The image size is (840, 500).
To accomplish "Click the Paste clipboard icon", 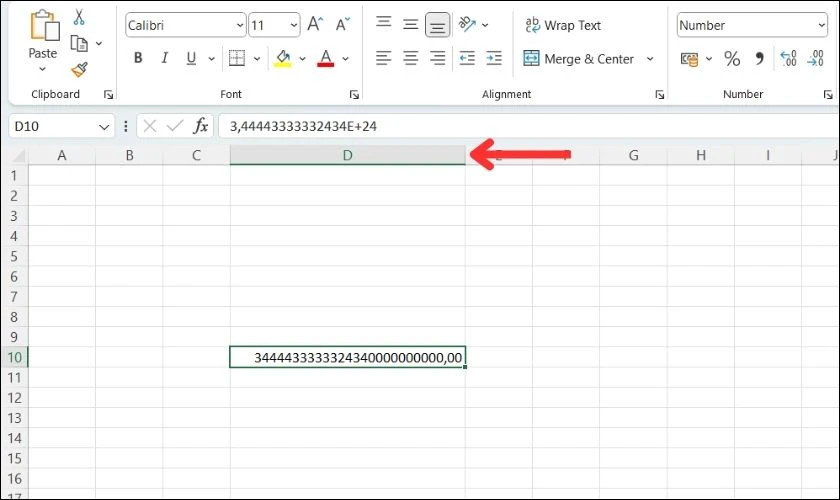I will pyautogui.click(x=44, y=25).
